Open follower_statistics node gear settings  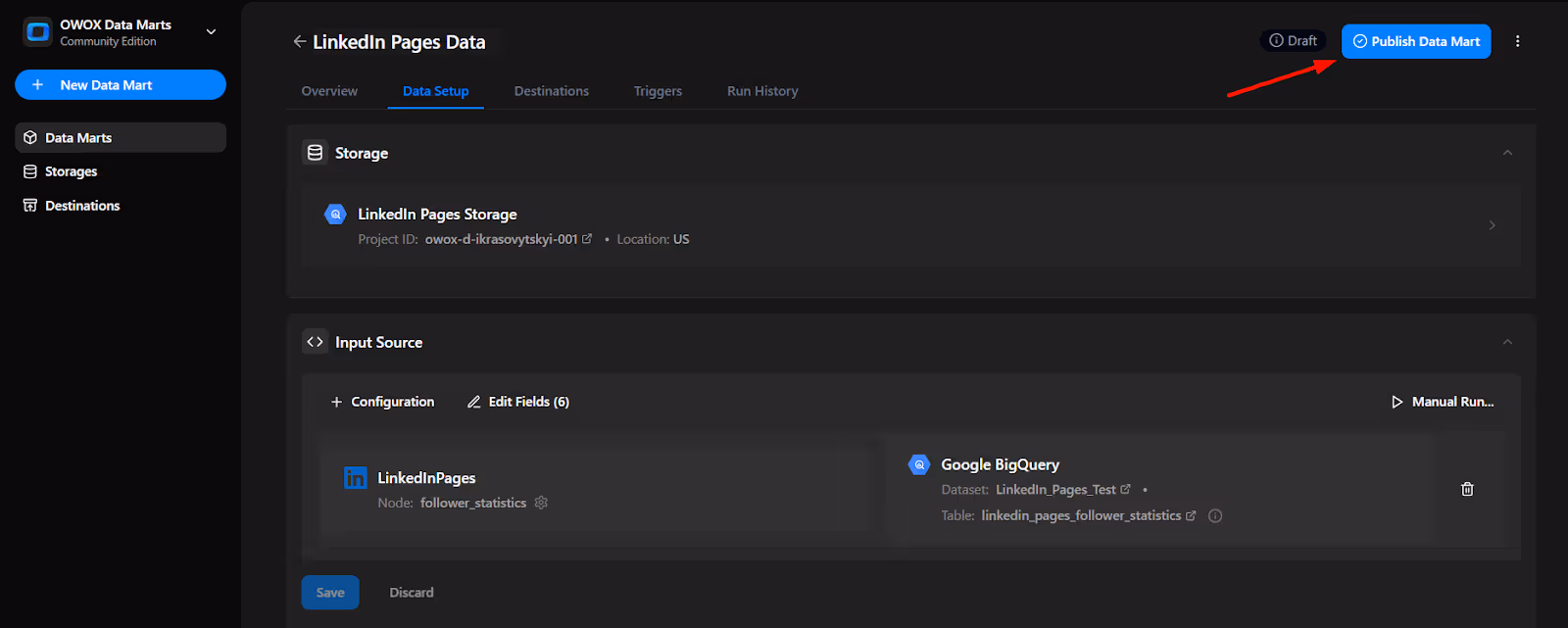[541, 503]
